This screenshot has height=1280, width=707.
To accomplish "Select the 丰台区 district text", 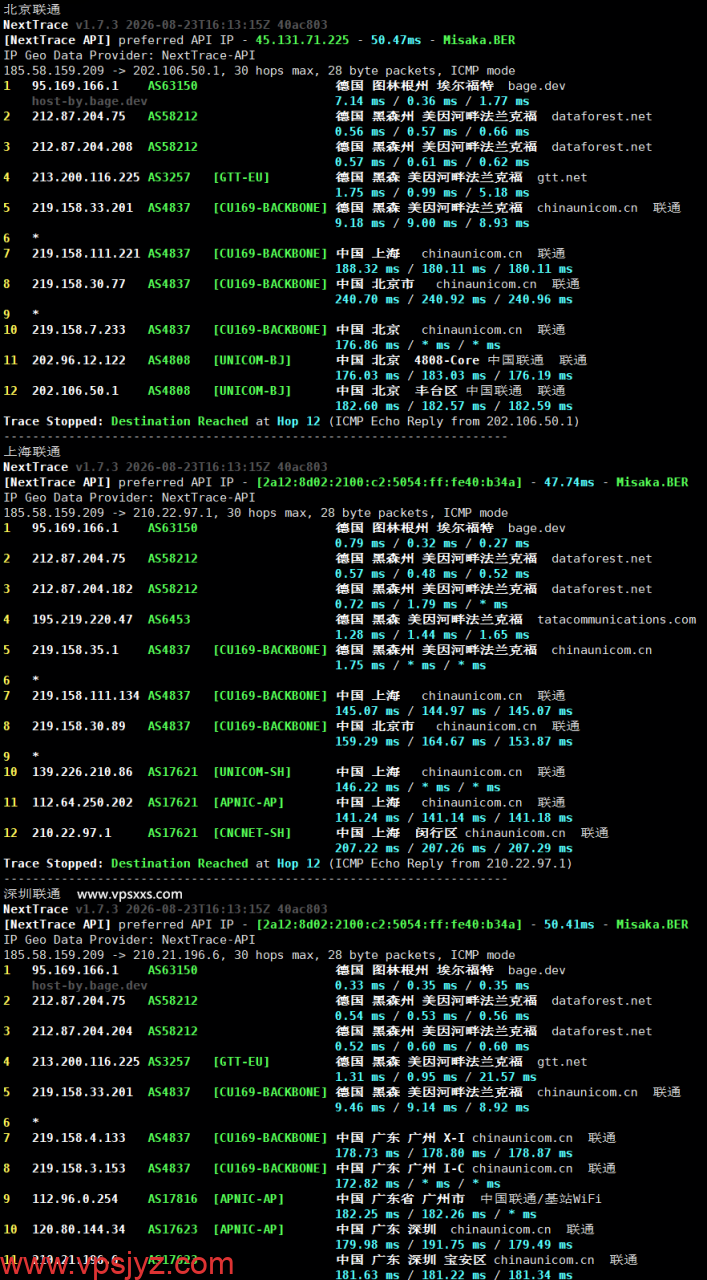I will coord(437,391).
